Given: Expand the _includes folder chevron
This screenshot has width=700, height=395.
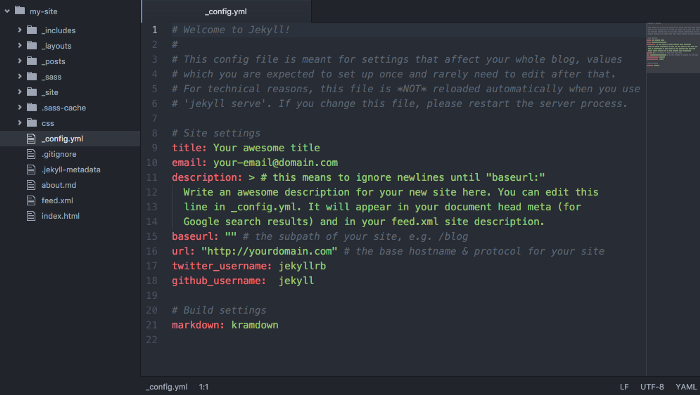Looking at the screenshot, I should (19, 30).
